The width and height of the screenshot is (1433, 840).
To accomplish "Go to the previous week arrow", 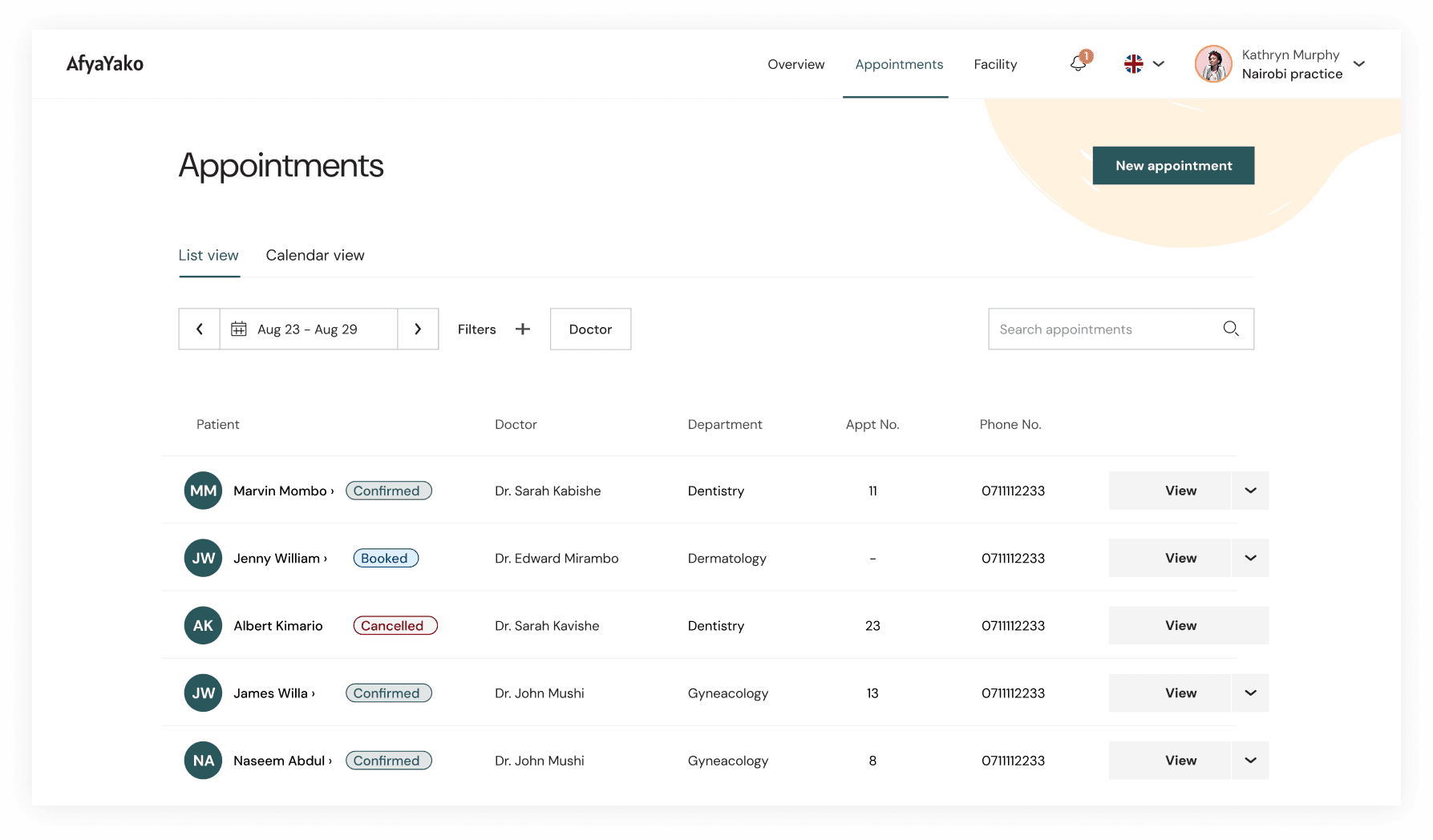I will tap(200, 329).
